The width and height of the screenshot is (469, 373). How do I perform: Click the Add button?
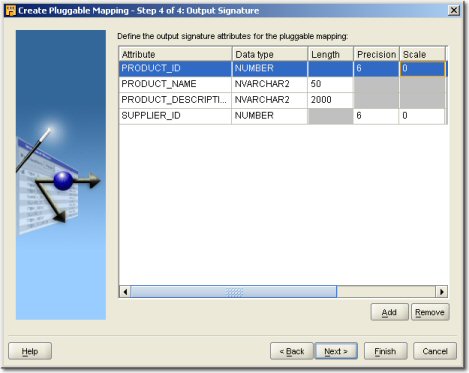389,312
